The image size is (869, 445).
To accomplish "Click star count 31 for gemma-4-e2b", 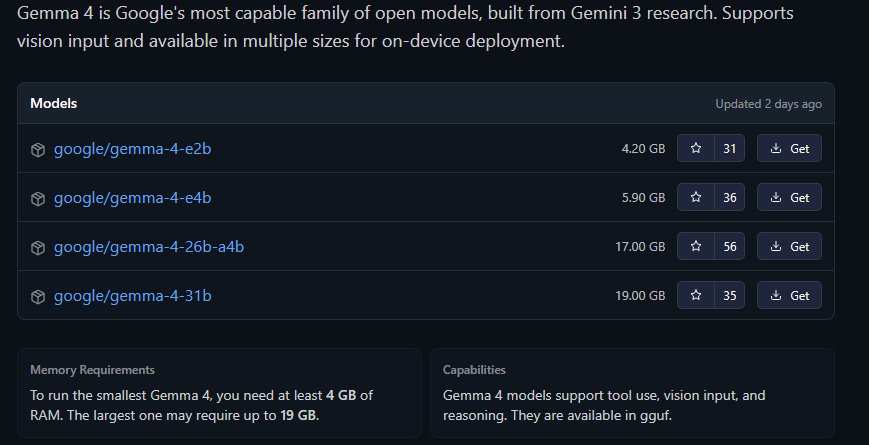I will click(729, 149).
